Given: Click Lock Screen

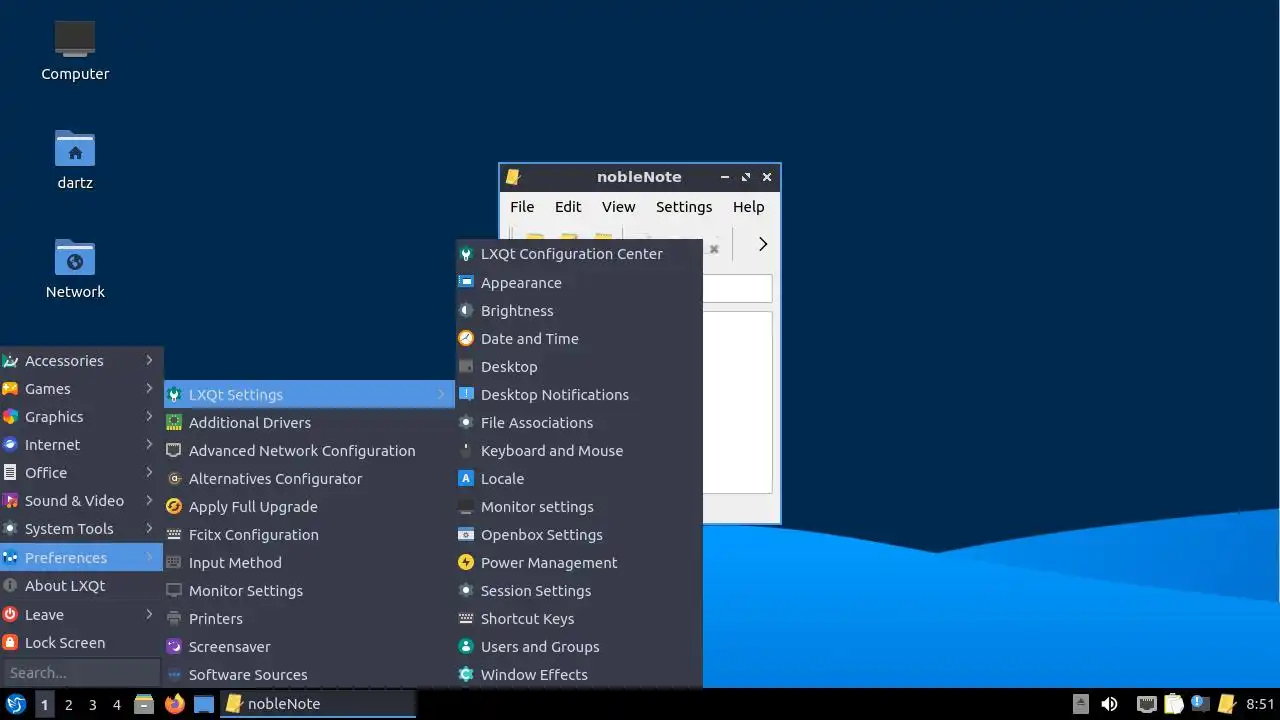Looking at the screenshot, I should pyautogui.click(x=81, y=643).
